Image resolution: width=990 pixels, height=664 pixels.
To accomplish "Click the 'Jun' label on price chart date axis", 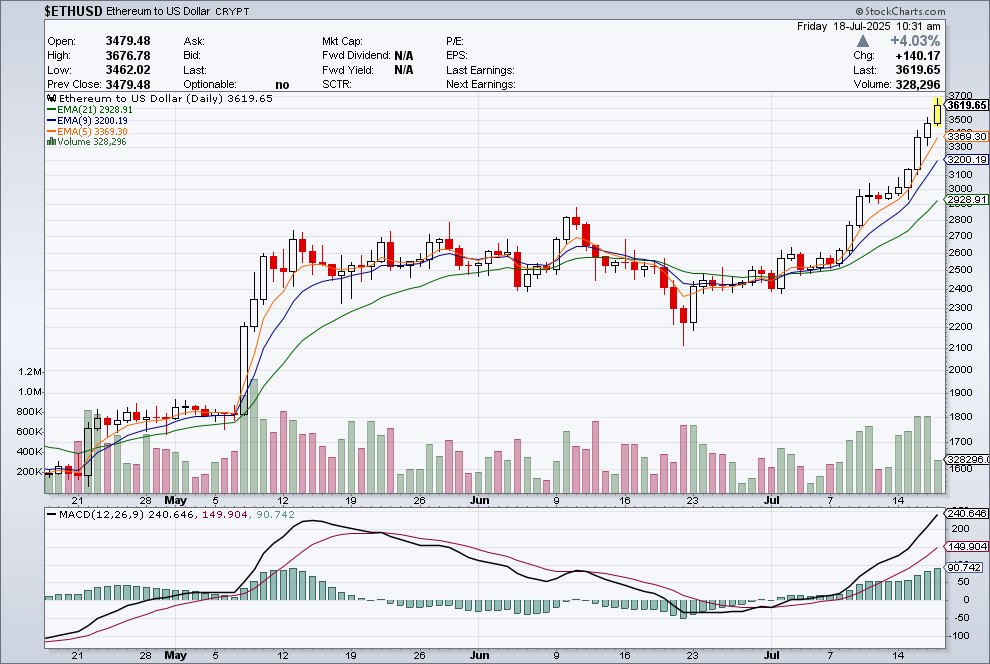I will click(480, 501).
